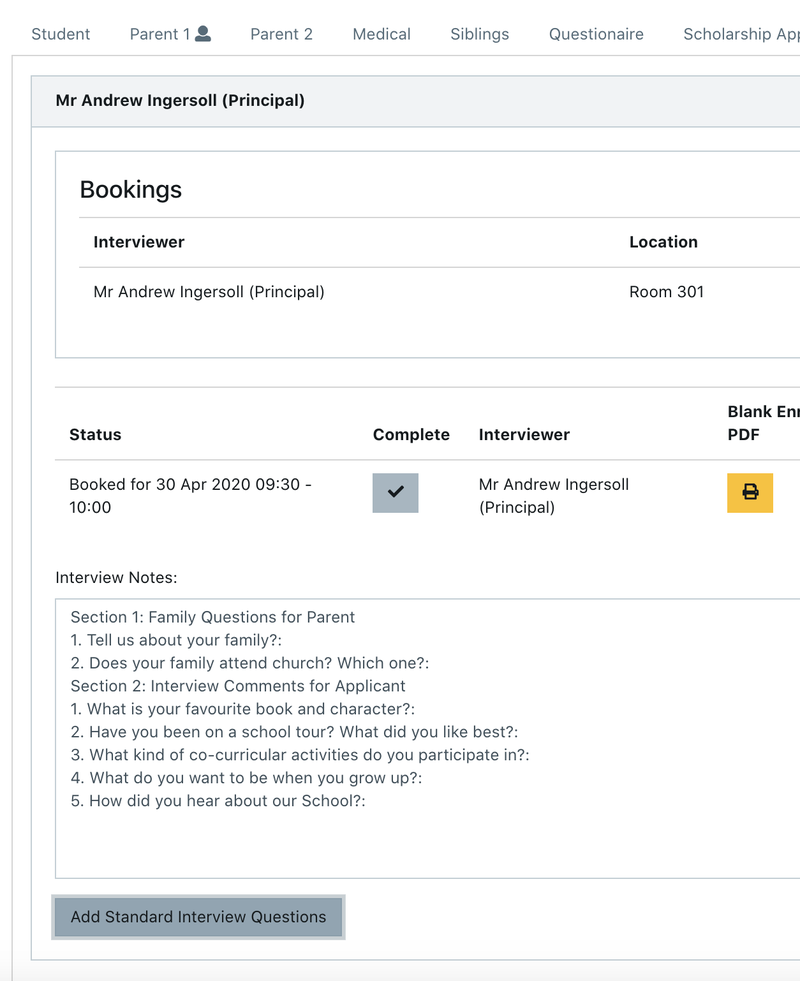Open the Scholarship App tab
Screen dimensions: 800x981
[741, 34]
